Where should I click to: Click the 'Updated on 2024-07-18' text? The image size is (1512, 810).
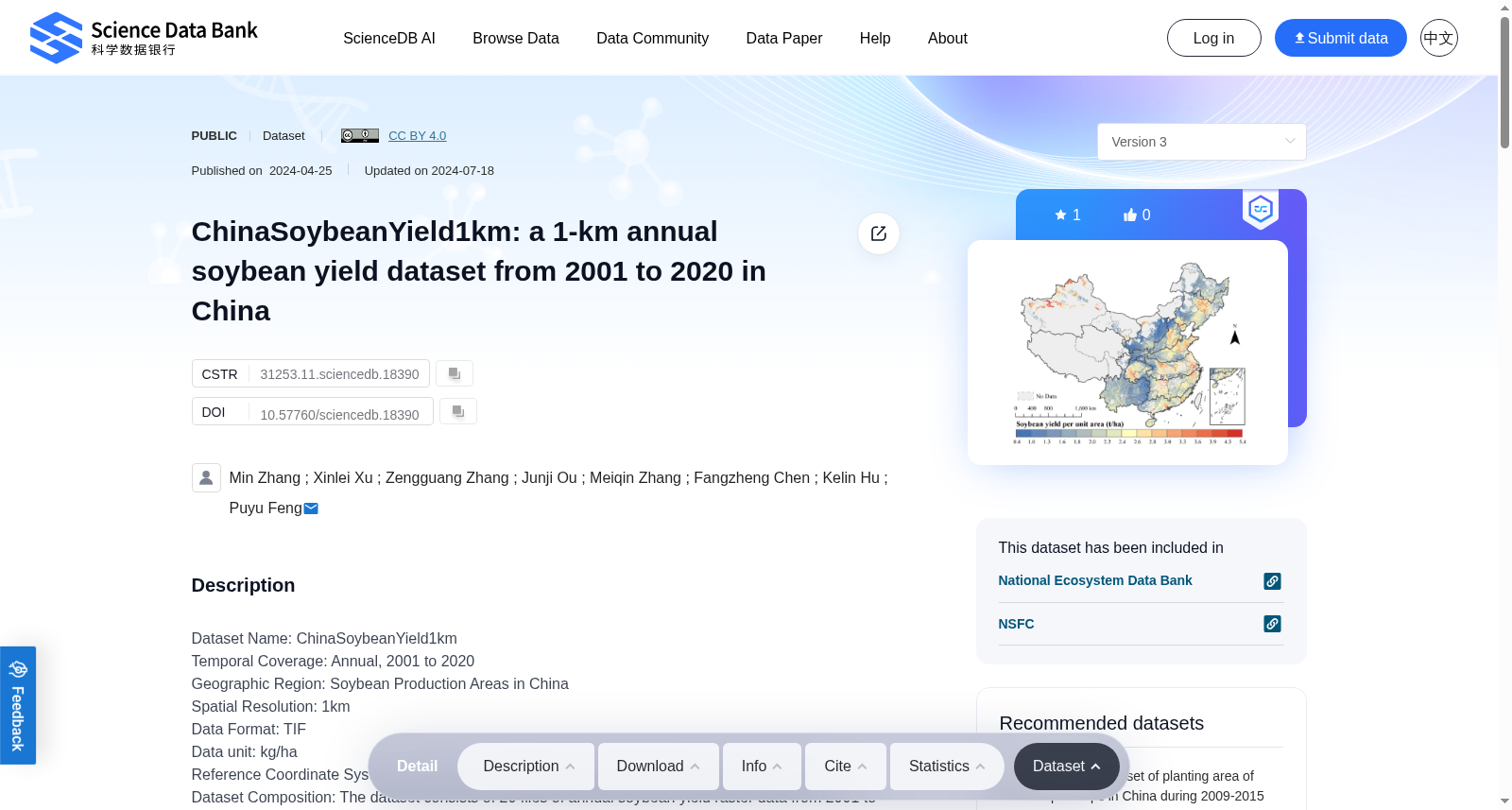pos(429,171)
